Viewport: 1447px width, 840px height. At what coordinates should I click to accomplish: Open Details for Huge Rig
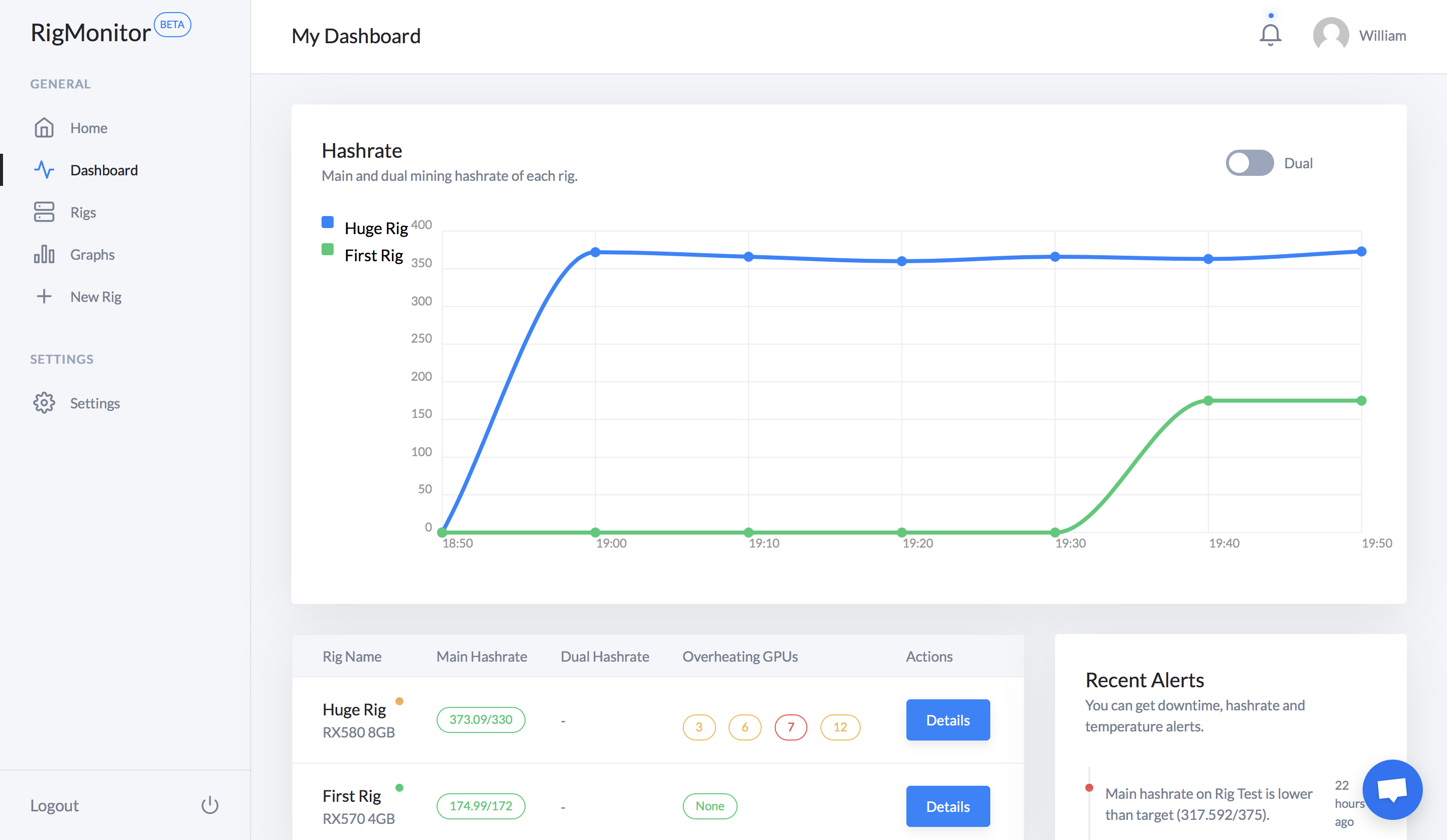(x=948, y=719)
